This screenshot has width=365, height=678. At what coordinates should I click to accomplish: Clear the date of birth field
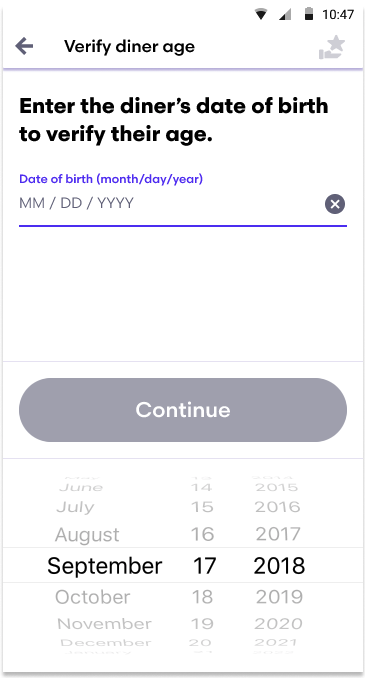coord(335,204)
